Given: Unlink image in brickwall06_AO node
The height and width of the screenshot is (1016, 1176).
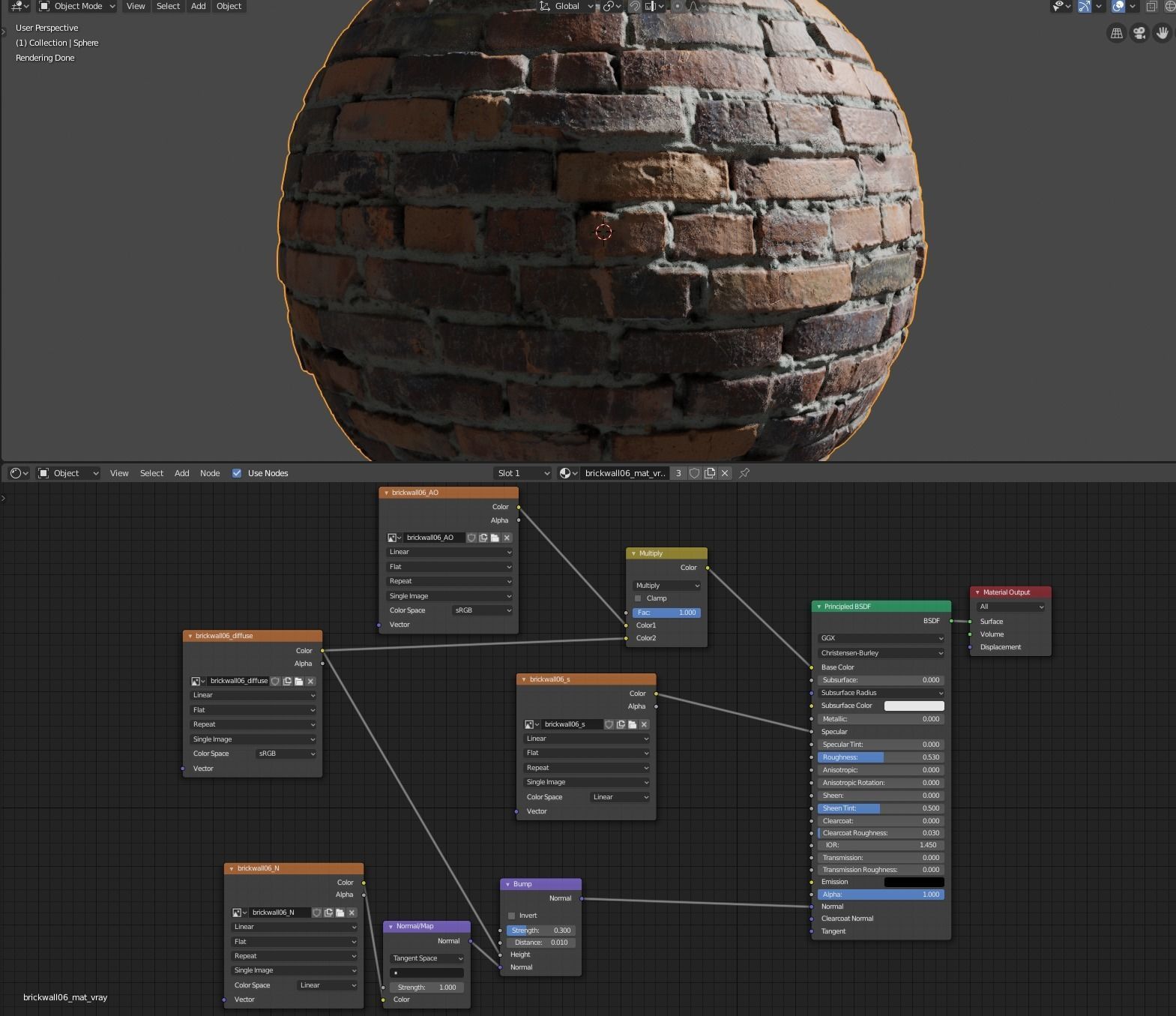Looking at the screenshot, I should click(507, 538).
